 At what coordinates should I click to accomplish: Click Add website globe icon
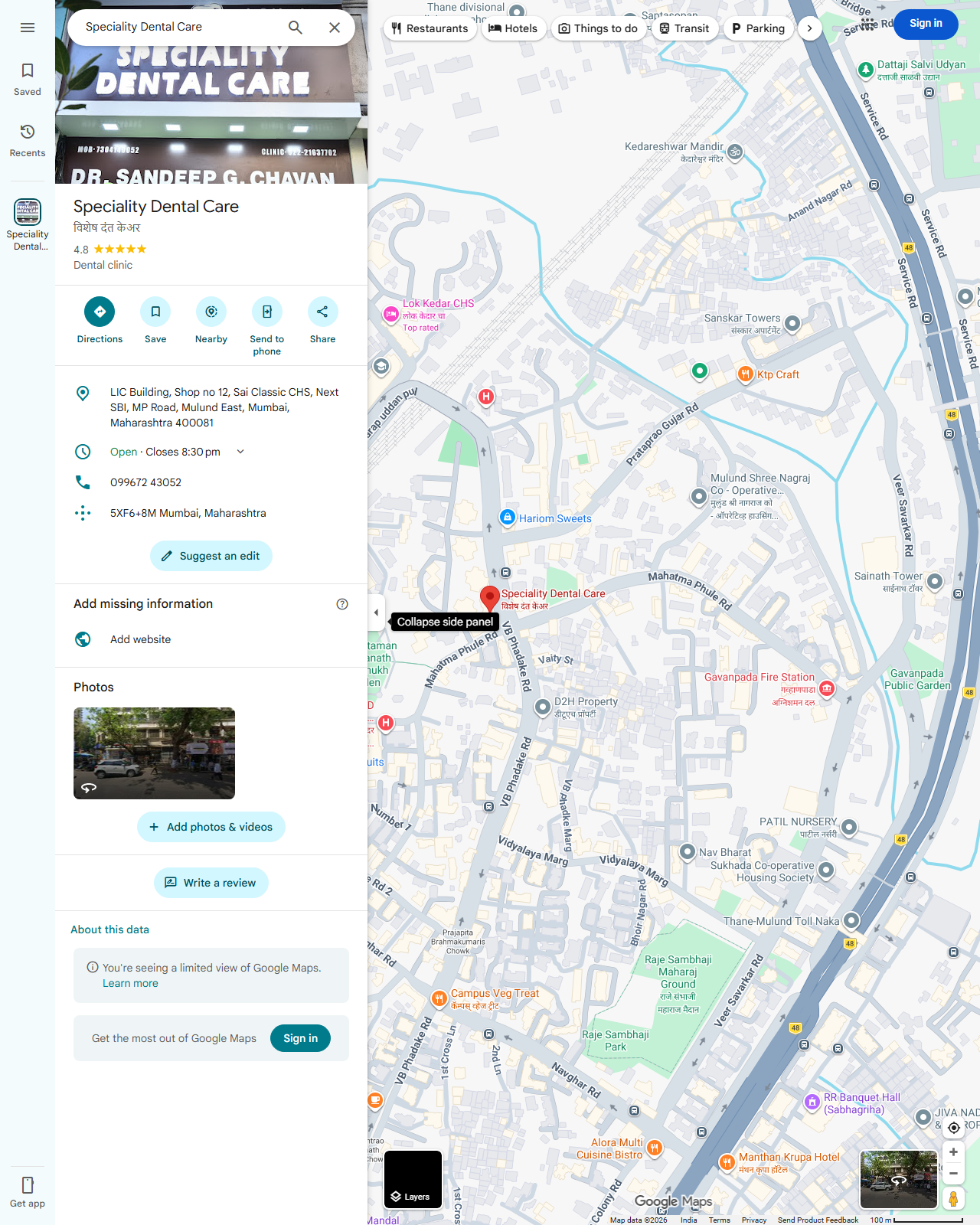click(83, 639)
